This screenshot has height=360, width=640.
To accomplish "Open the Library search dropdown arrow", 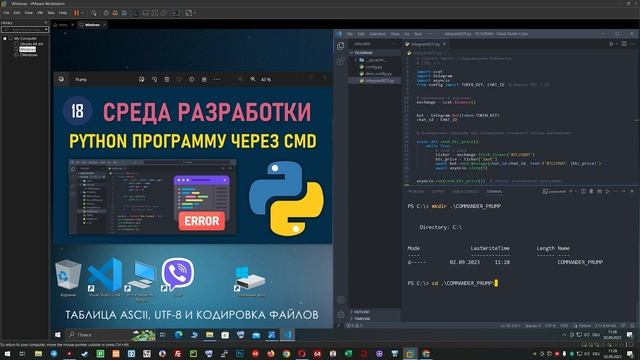I will click(46, 29).
